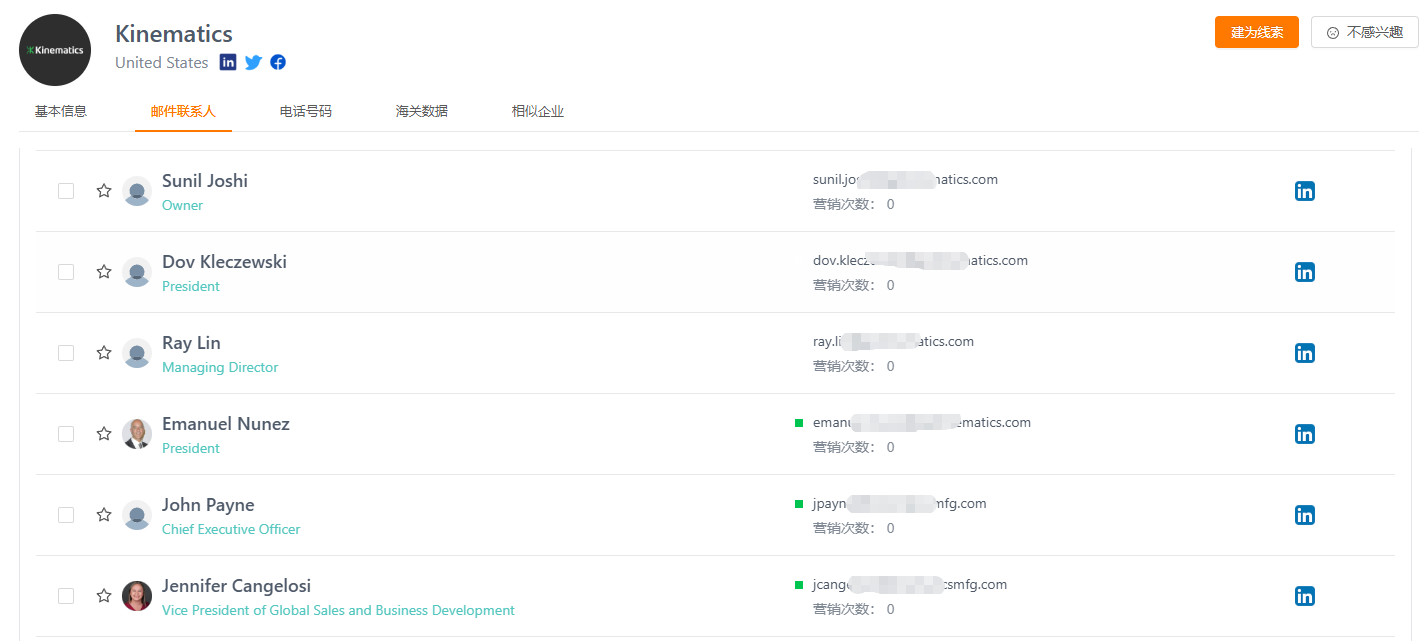Tick the checkbox for Jennifer Cangelosi
The height and width of the screenshot is (641, 1422).
point(66,596)
